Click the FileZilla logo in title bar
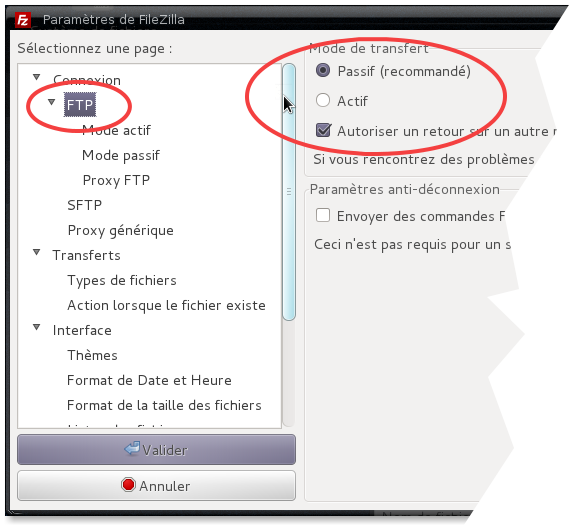The image size is (575, 525). coord(23,19)
